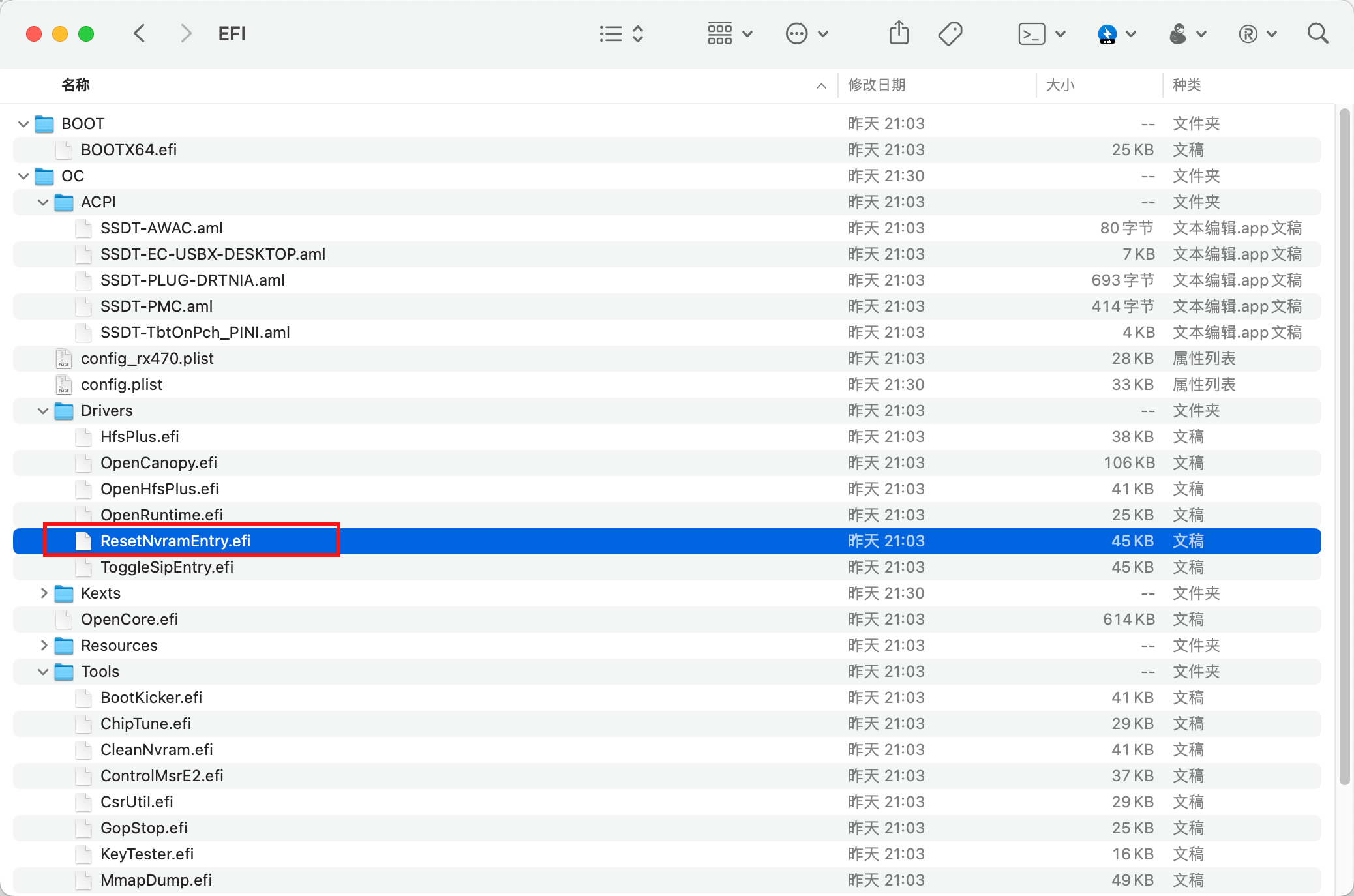
Task: Click the OpenCore.efi document icon
Action: click(64, 620)
